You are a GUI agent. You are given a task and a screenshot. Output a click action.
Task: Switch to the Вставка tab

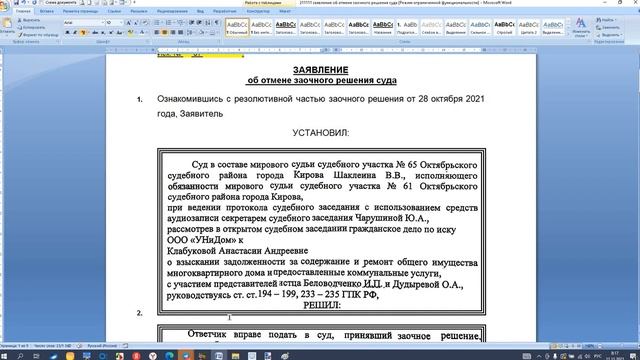[x=47, y=11]
